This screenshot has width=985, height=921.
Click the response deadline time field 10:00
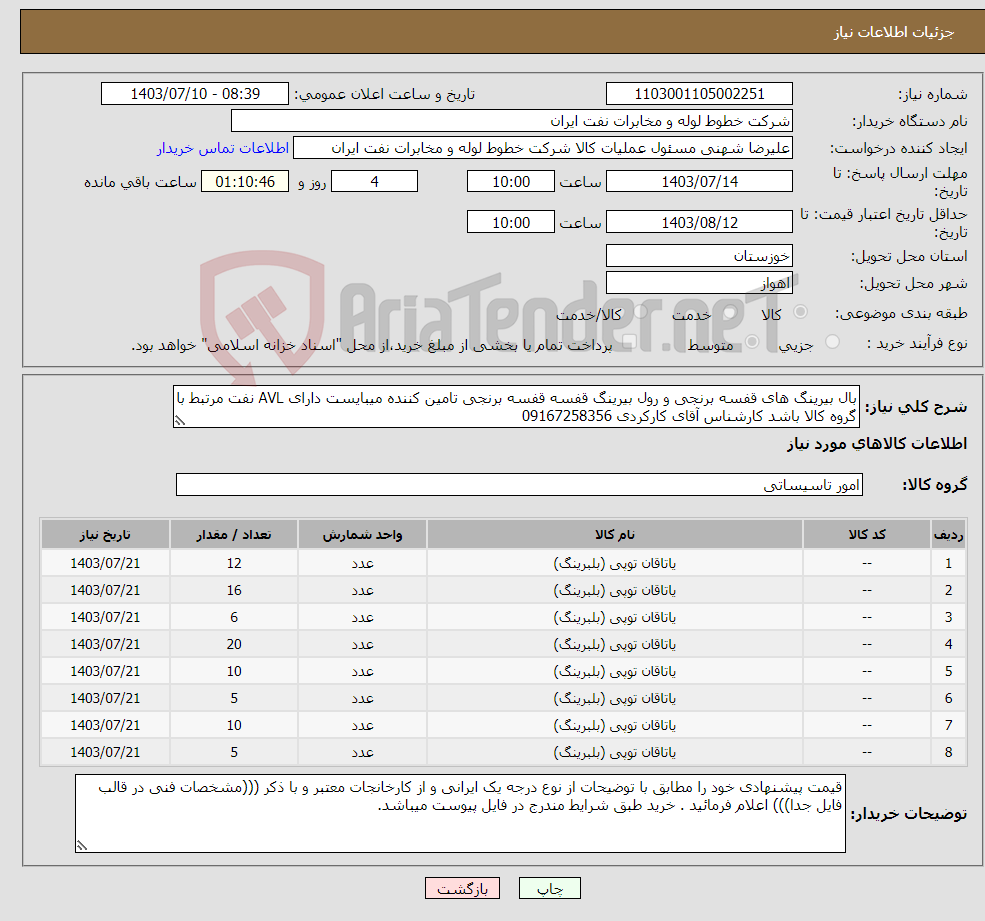[x=511, y=182]
